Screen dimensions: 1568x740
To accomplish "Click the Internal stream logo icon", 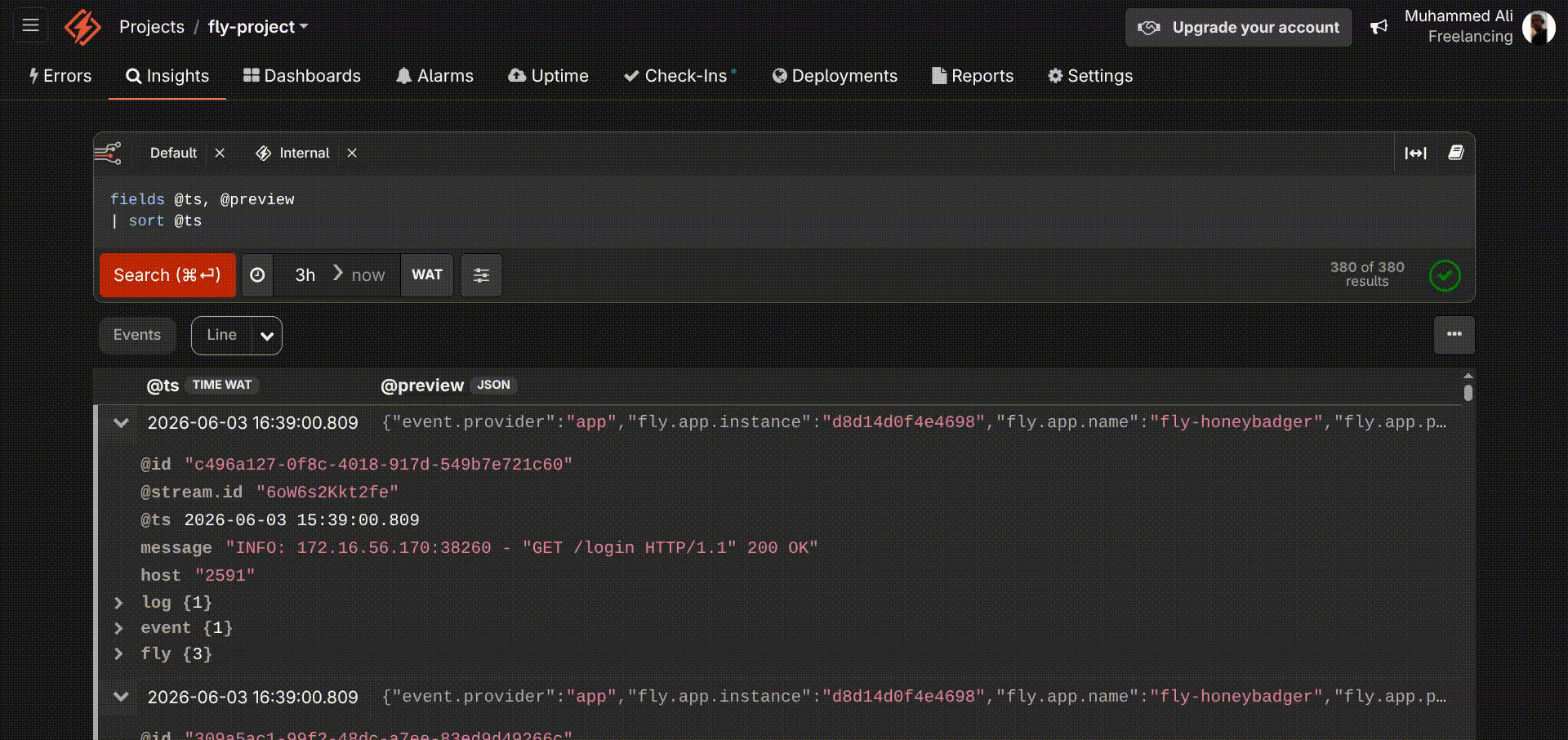I will coord(263,153).
